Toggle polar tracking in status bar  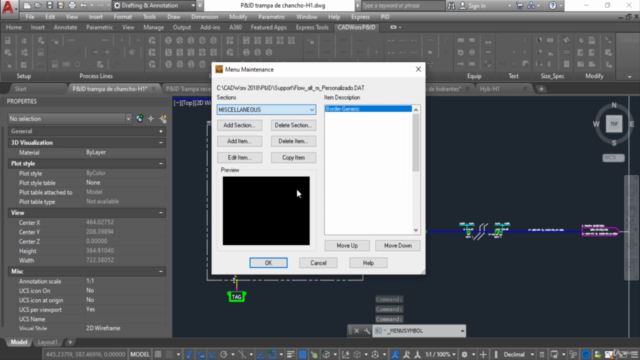pos(224,354)
